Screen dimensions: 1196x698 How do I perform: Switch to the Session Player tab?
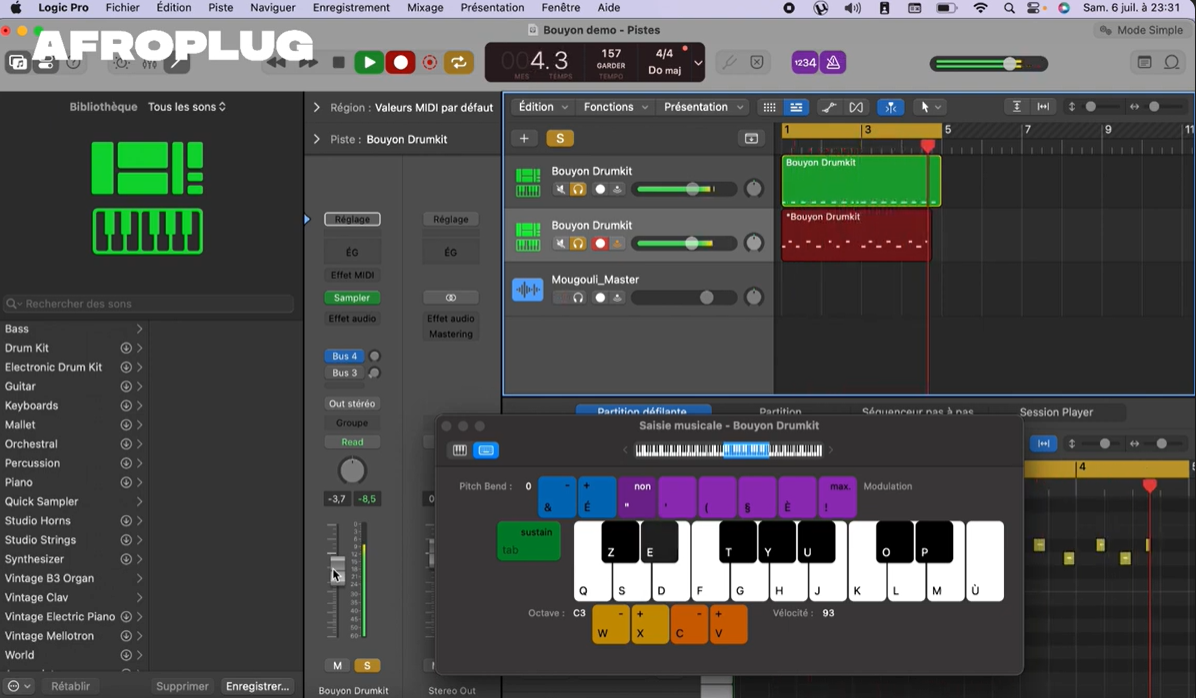click(1055, 412)
